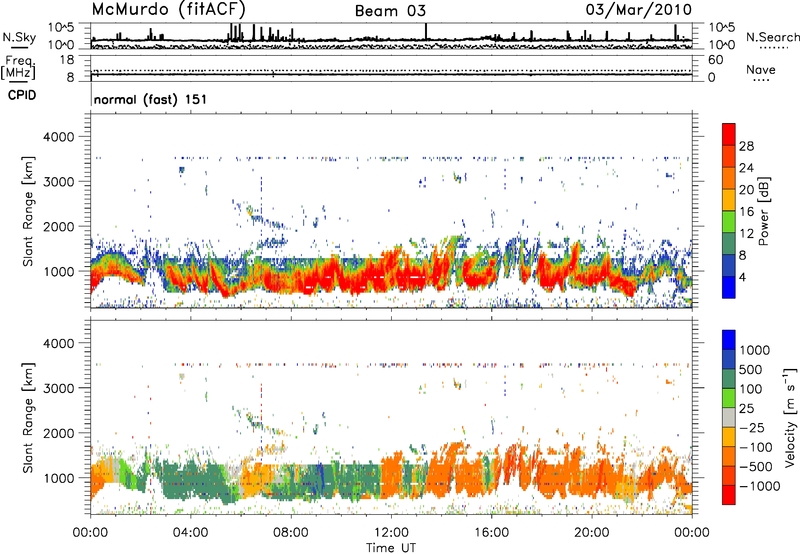Pick the red top segment of power colorbar
This screenshot has width=800, height=554.
click(729, 135)
